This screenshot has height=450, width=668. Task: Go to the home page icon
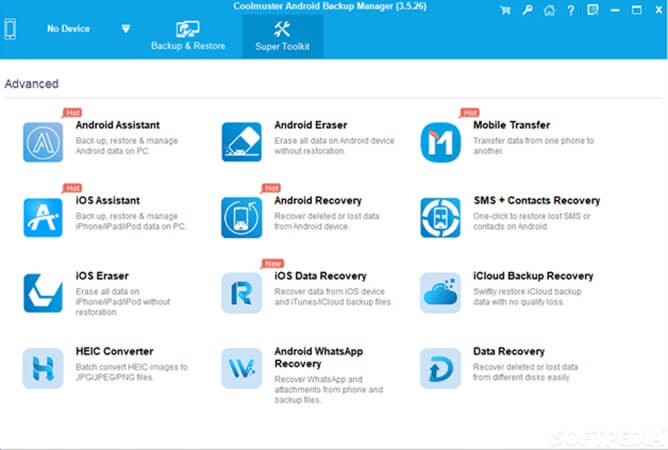(x=549, y=10)
